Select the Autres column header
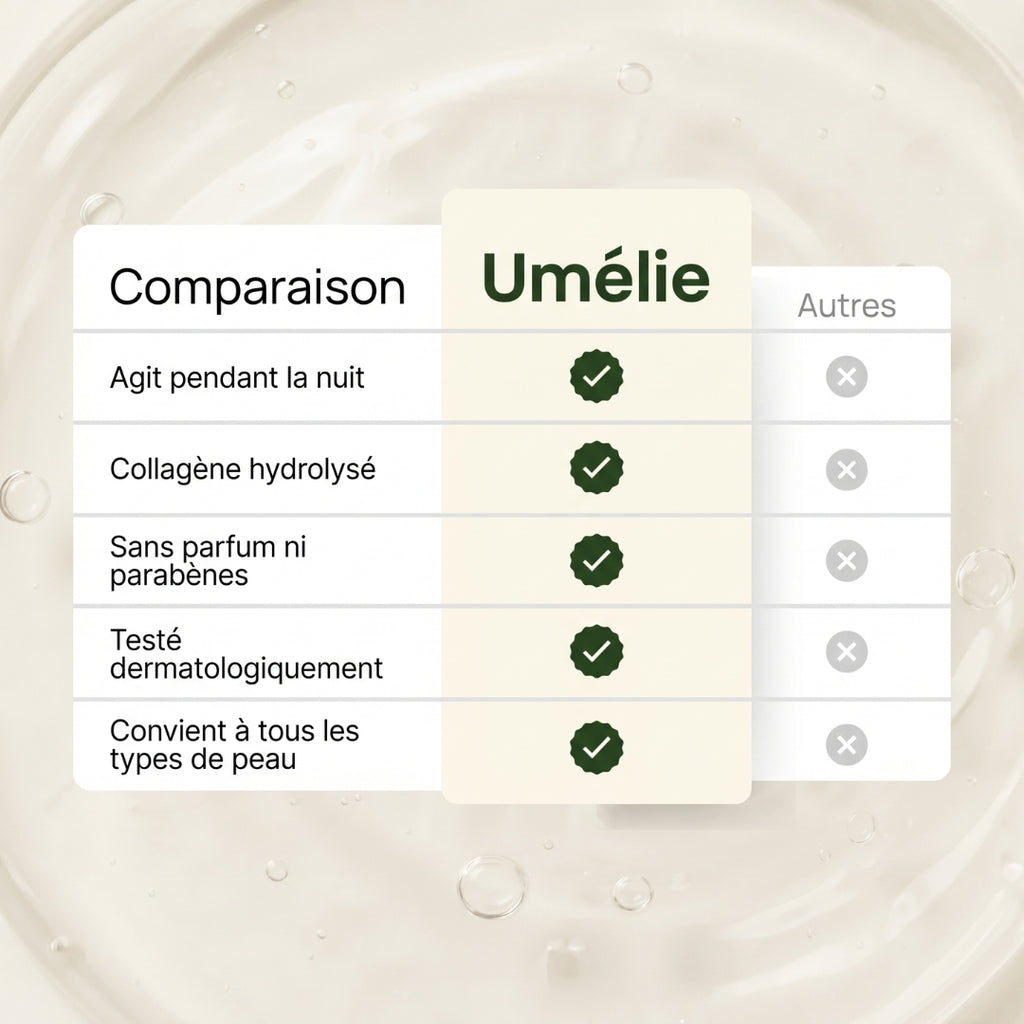This screenshot has width=1024, height=1024. tap(846, 306)
